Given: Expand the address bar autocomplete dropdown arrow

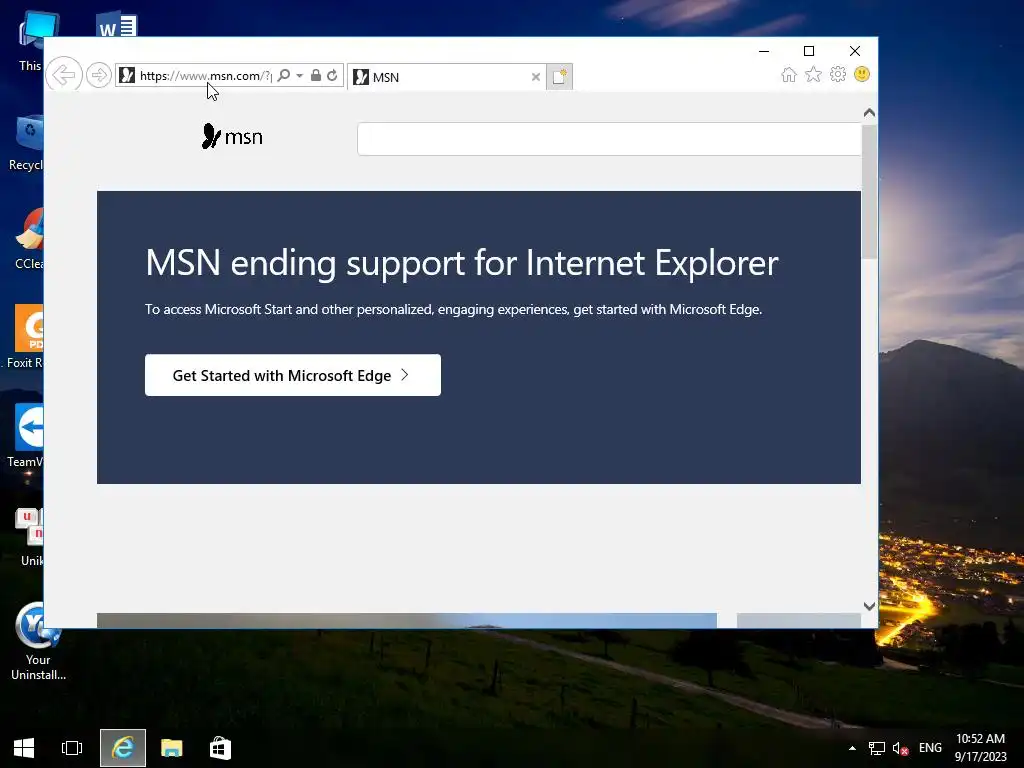Looking at the screenshot, I should click(299, 76).
